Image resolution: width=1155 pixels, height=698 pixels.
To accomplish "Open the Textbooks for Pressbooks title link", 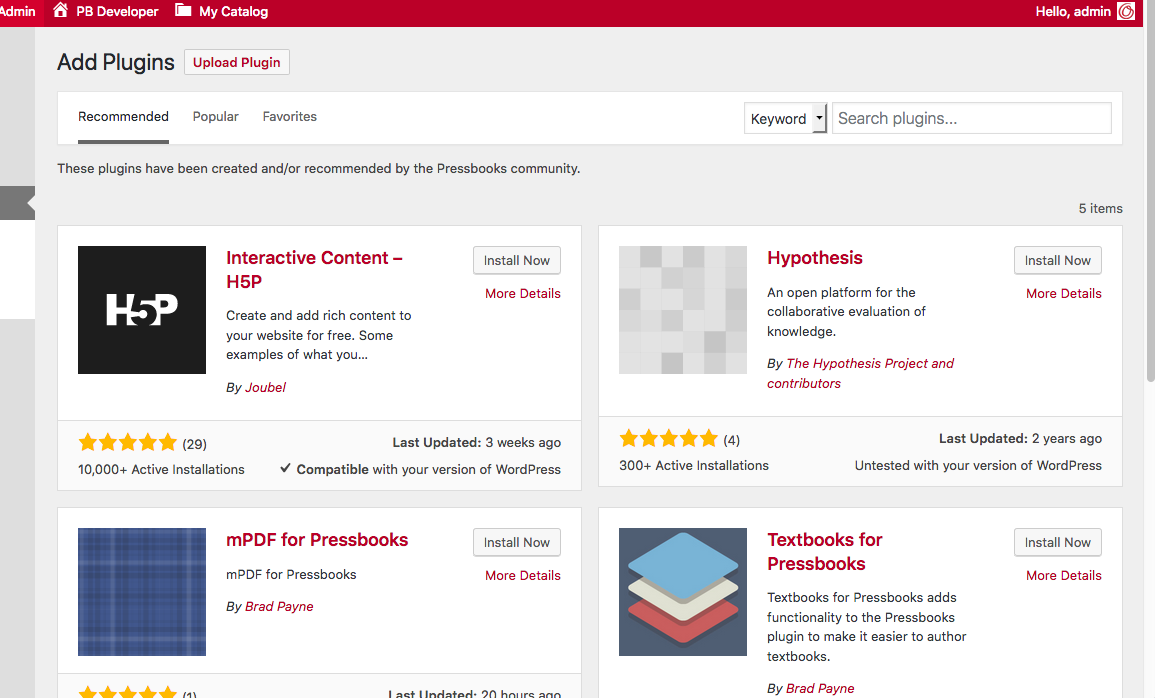I will point(824,551).
